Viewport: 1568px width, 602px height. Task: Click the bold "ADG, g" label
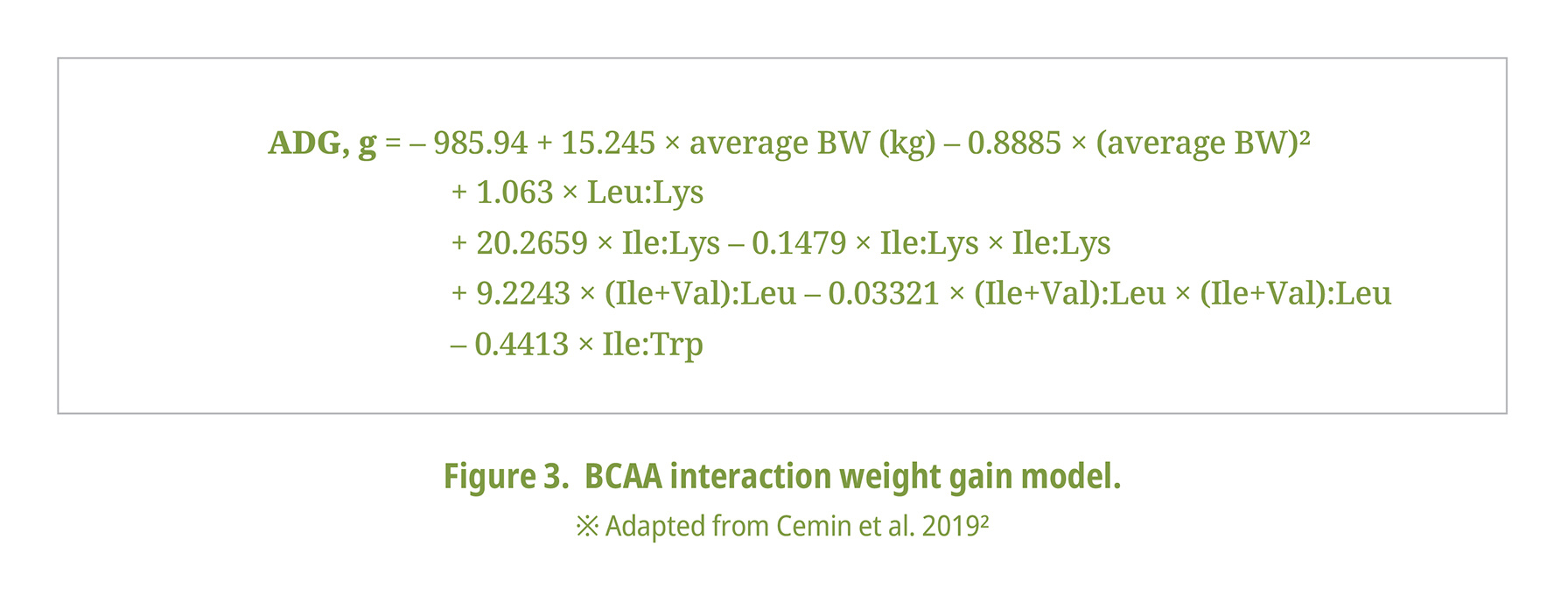[x=322, y=143]
